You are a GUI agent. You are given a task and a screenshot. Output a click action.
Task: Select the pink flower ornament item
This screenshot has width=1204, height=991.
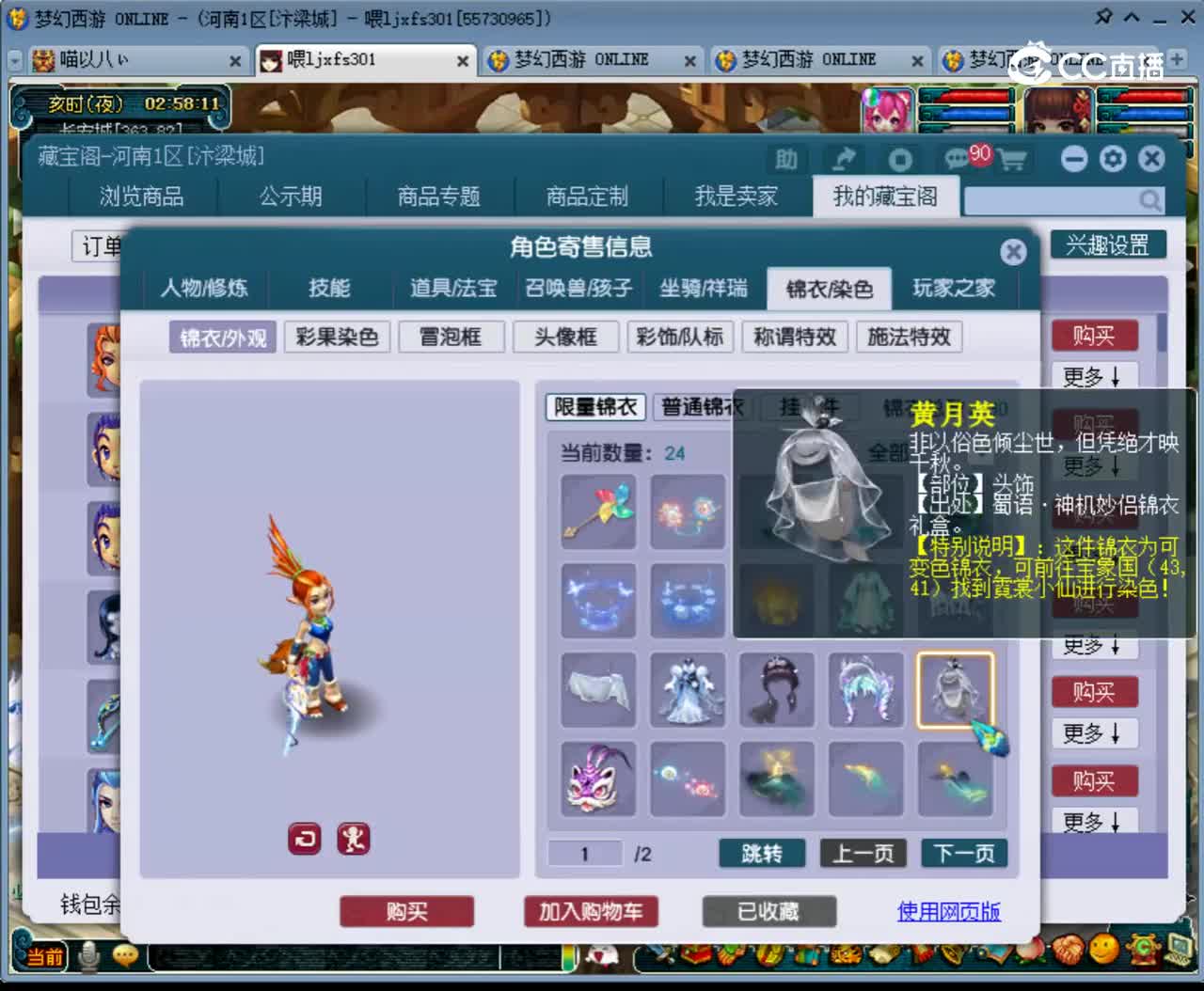pos(688,511)
